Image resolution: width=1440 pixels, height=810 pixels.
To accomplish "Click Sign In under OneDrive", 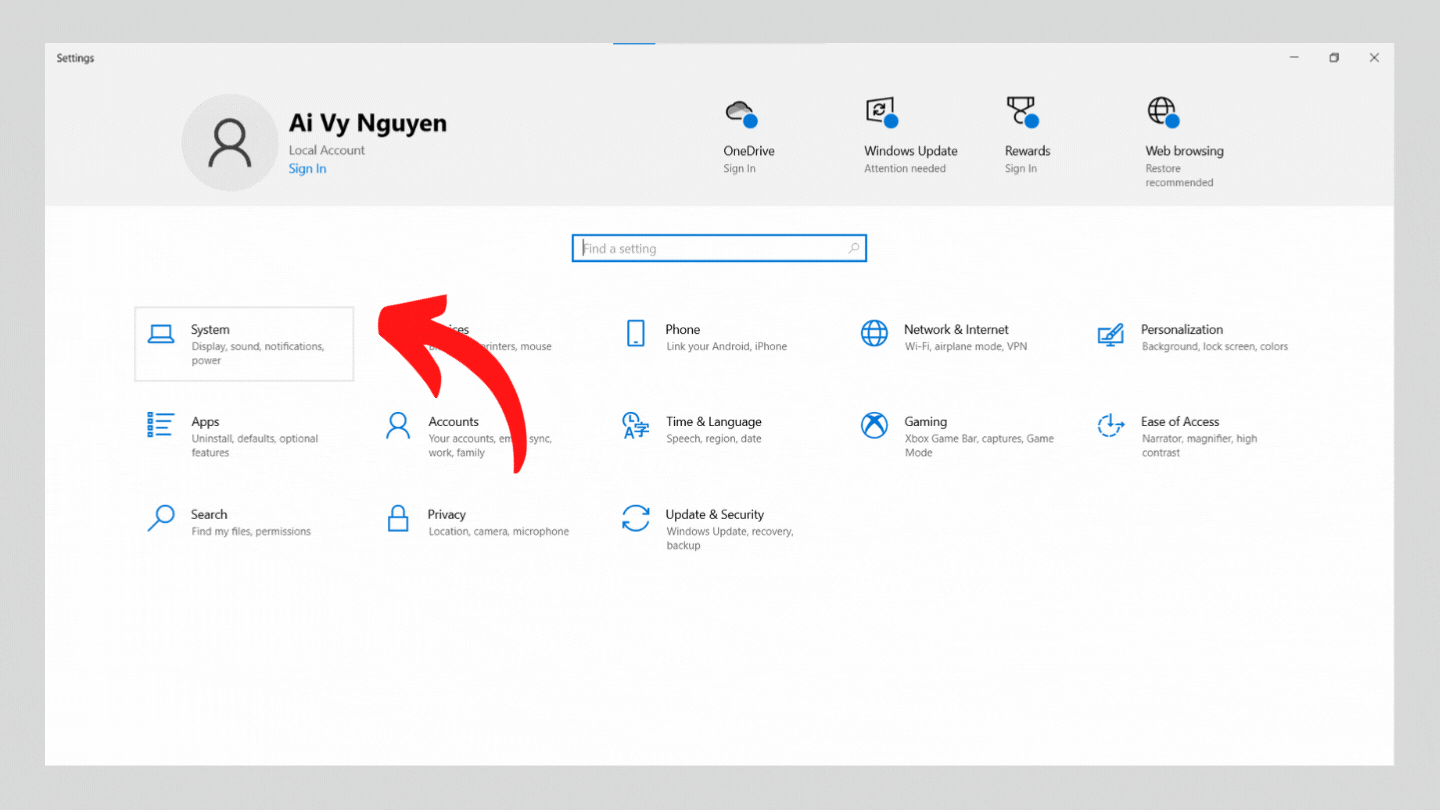I will [x=739, y=169].
